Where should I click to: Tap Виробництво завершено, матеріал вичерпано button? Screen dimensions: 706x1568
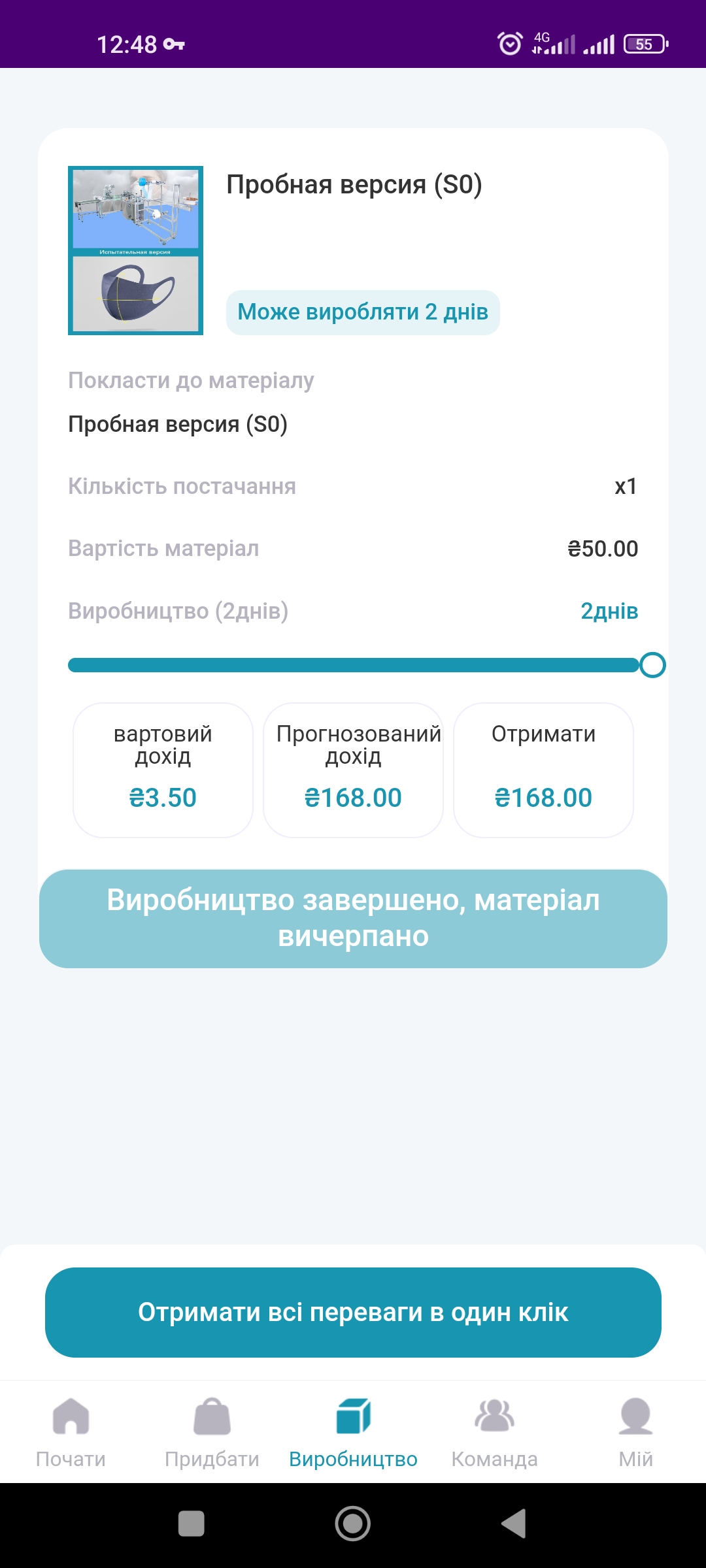click(x=353, y=919)
